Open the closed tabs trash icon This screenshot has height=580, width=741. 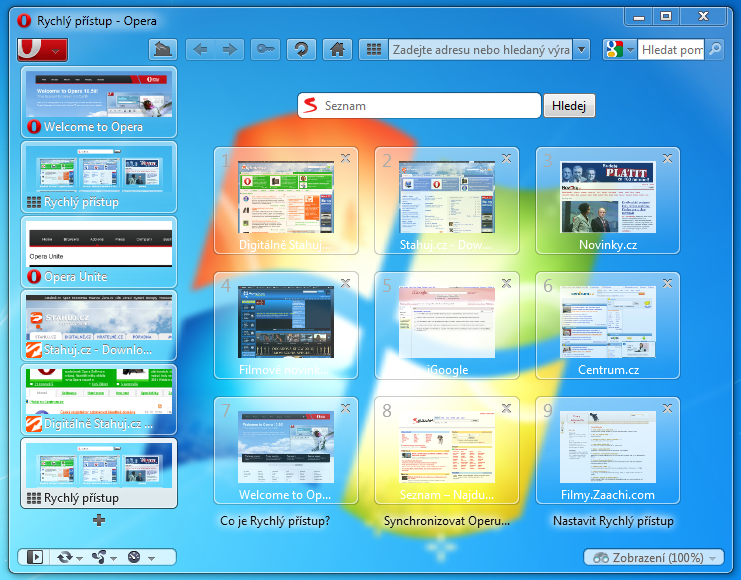tap(163, 49)
